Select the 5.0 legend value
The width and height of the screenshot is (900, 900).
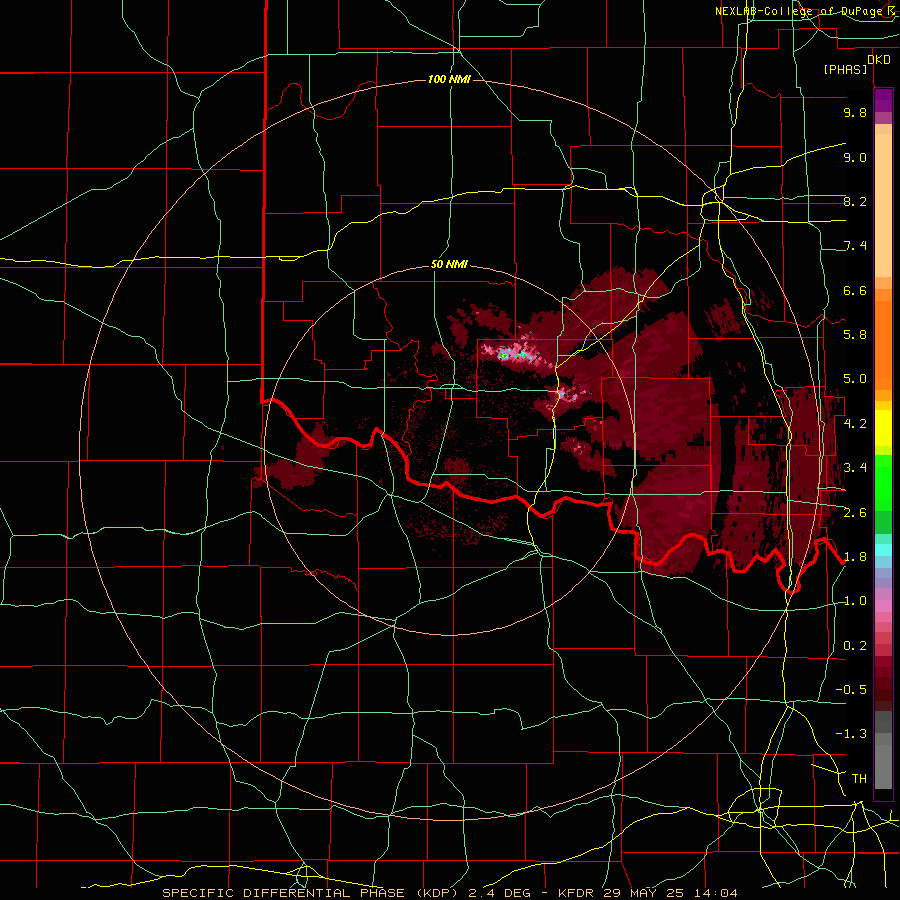click(855, 379)
